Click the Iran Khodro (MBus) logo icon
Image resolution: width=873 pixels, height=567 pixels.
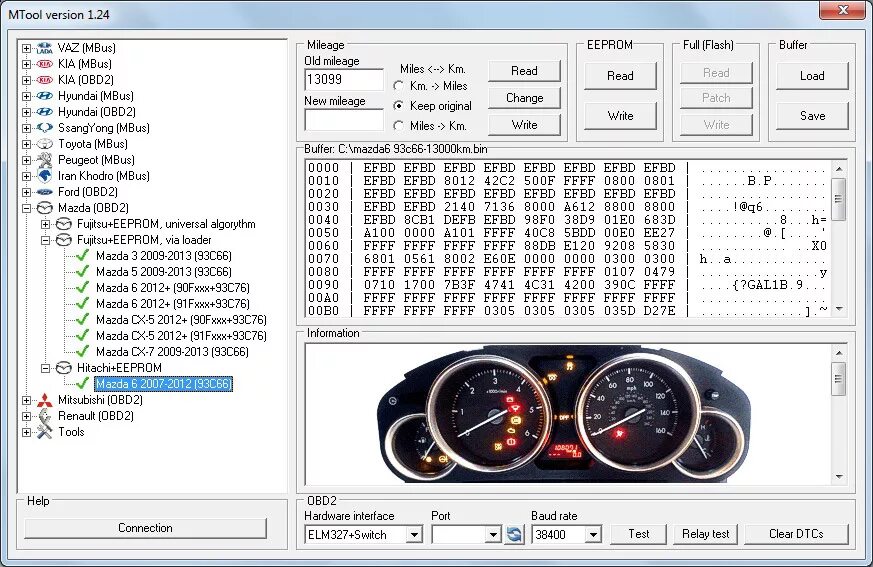point(45,176)
